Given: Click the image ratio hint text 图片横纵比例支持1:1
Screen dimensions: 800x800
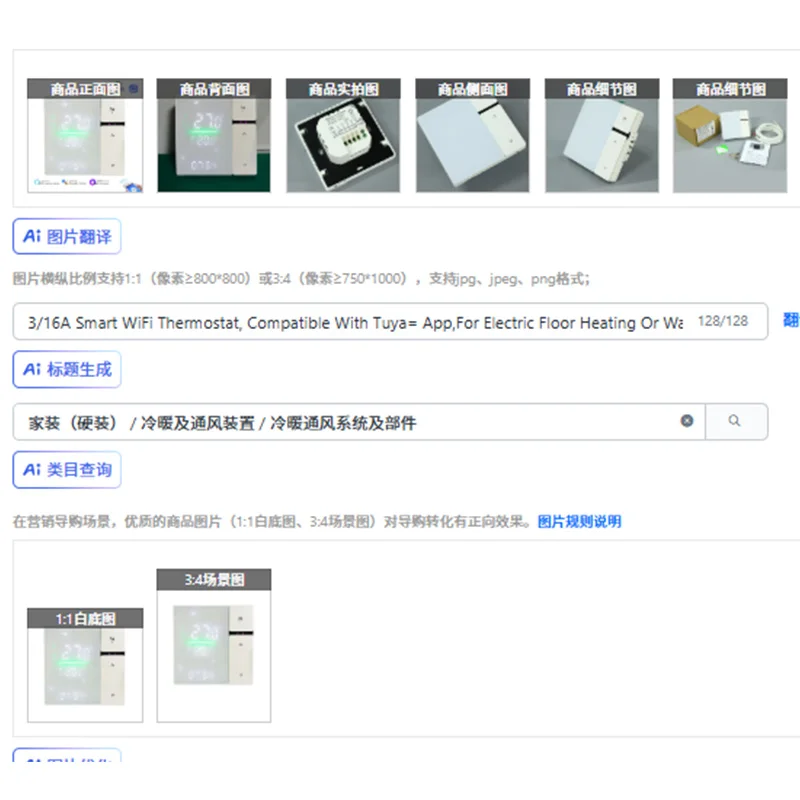Looking at the screenshot, I should [301, 279].
